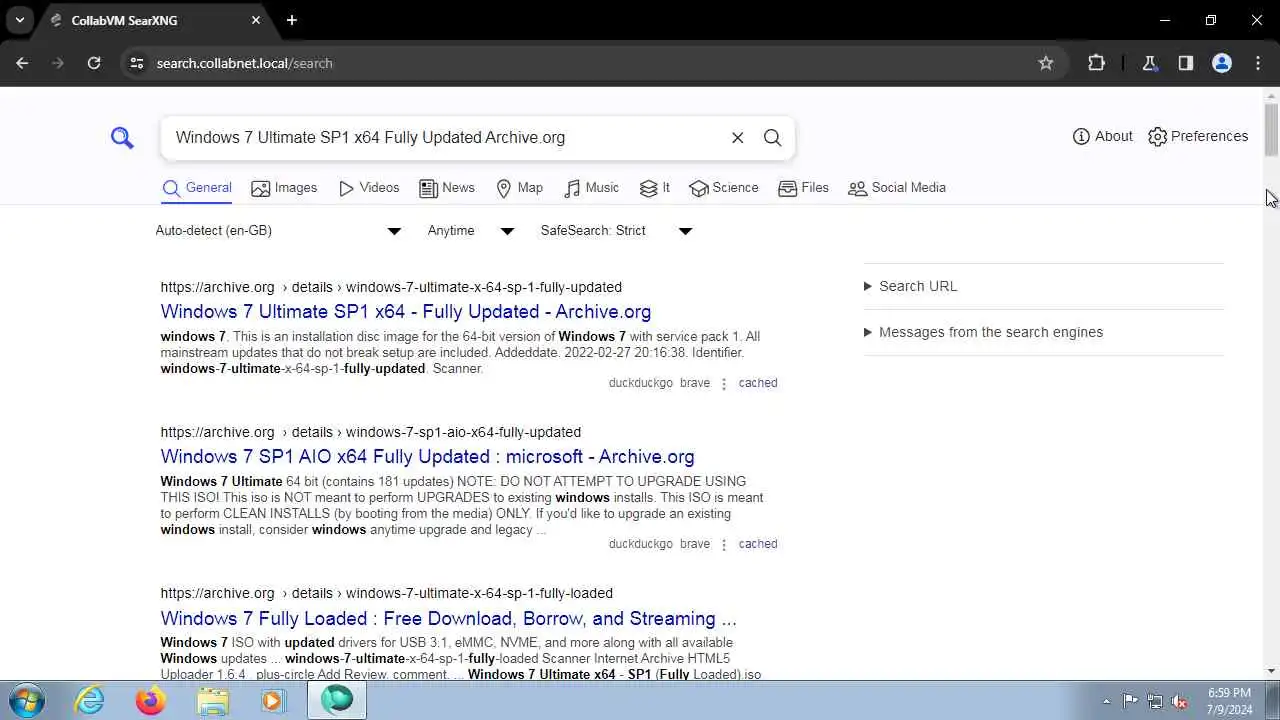The height and width of the screenshot is (720, 1280).
Task: Open the Windows Start menu
Action: [x=27, y=700]
